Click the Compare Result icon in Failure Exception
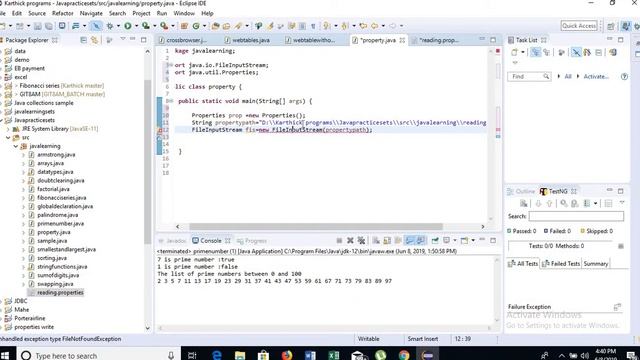Screen dimensions: 640x360 617,307
